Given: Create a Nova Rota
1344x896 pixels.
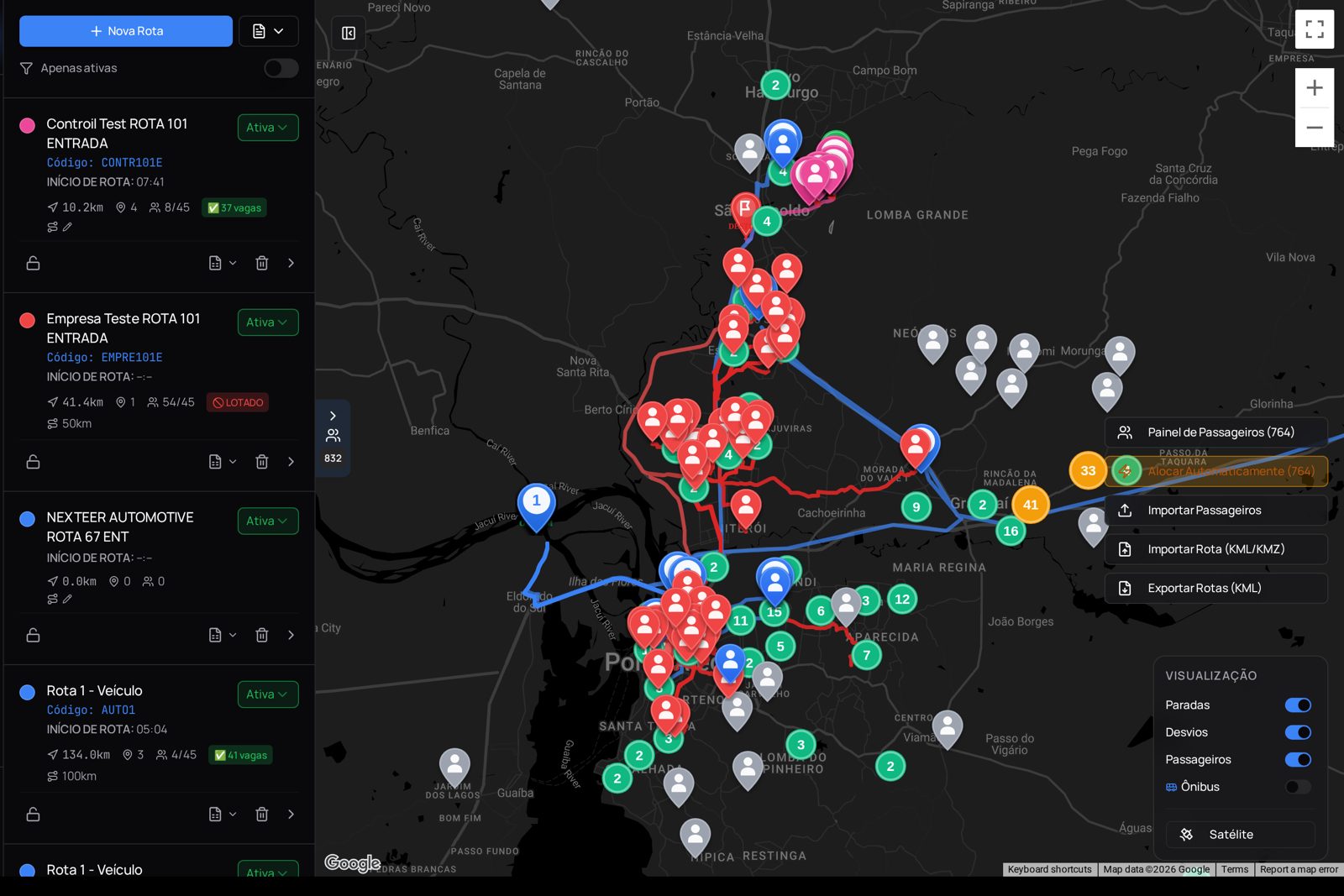Looking at the screenshot, I should click(x=126, y=31).
